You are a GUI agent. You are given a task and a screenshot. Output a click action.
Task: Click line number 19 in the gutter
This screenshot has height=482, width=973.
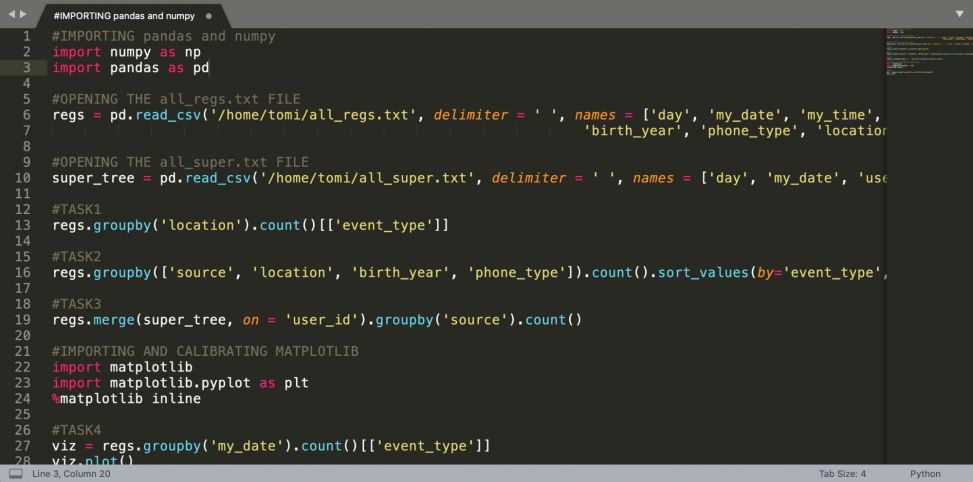(x=25, y=320)
